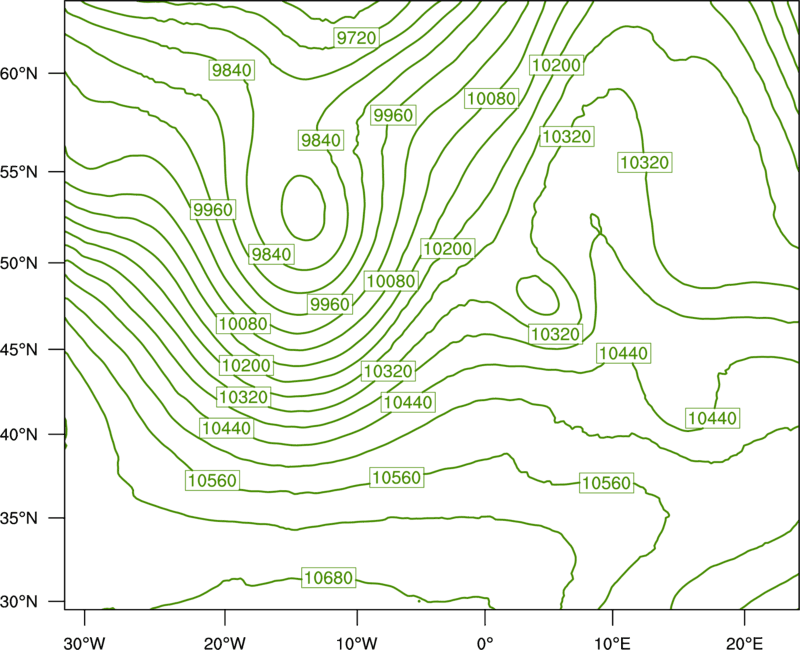The image size is (800, 650).
Task: Click the 30°W longitude axis label
Action: pos(85,642)
